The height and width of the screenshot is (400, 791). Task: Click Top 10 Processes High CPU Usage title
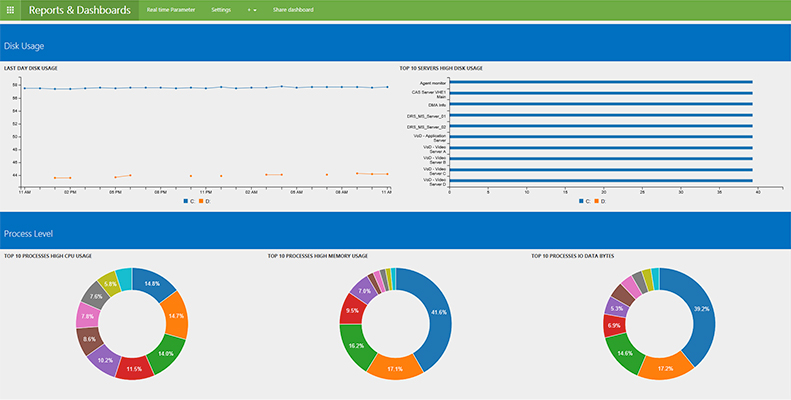pyautogui.click(x=48, y=256)
